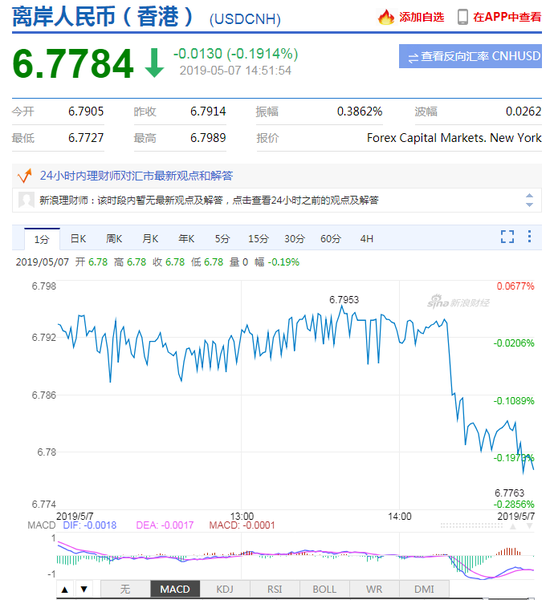Screen dimensions: 550x600
Task: Select the 1分 chart tab
Action: 42,239
